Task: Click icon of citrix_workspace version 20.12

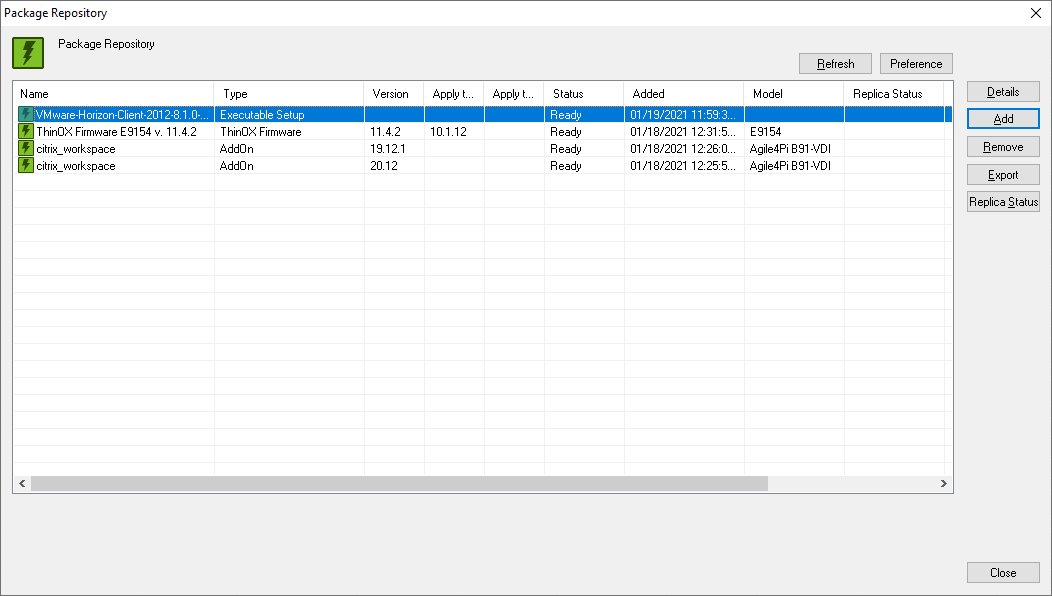Action: click(25, 165)
